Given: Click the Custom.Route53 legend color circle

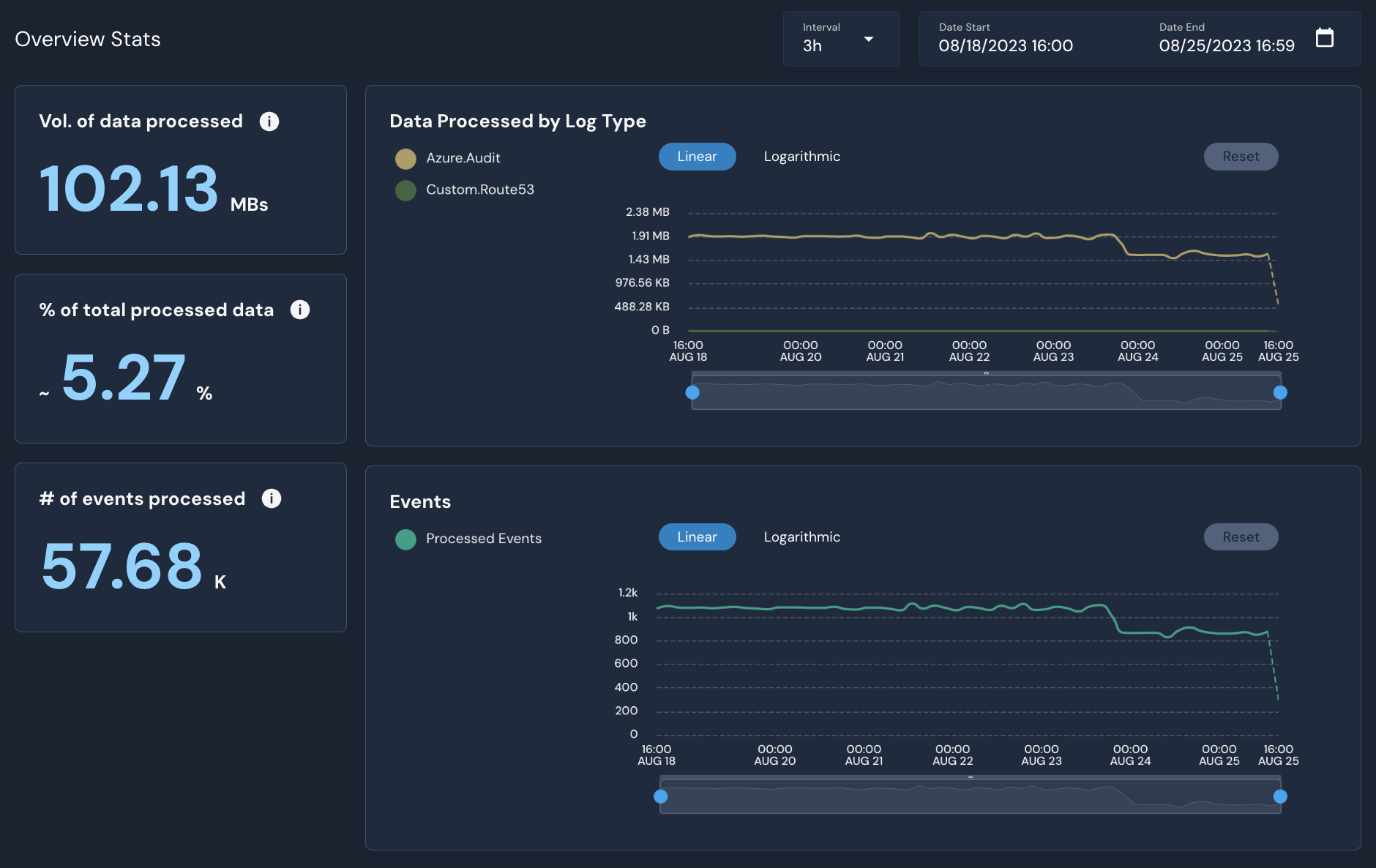Looking at the screenshot, I should click(405, 190).
